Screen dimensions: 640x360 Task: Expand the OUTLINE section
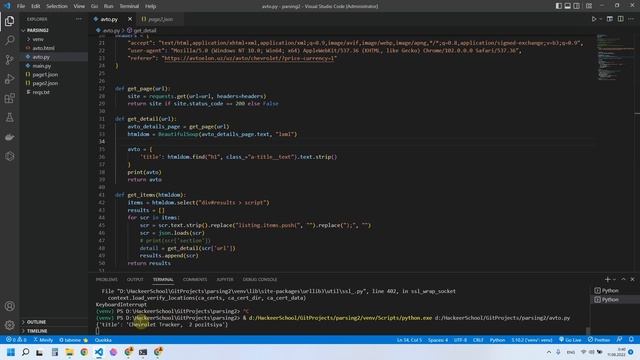tap(36, 322)
